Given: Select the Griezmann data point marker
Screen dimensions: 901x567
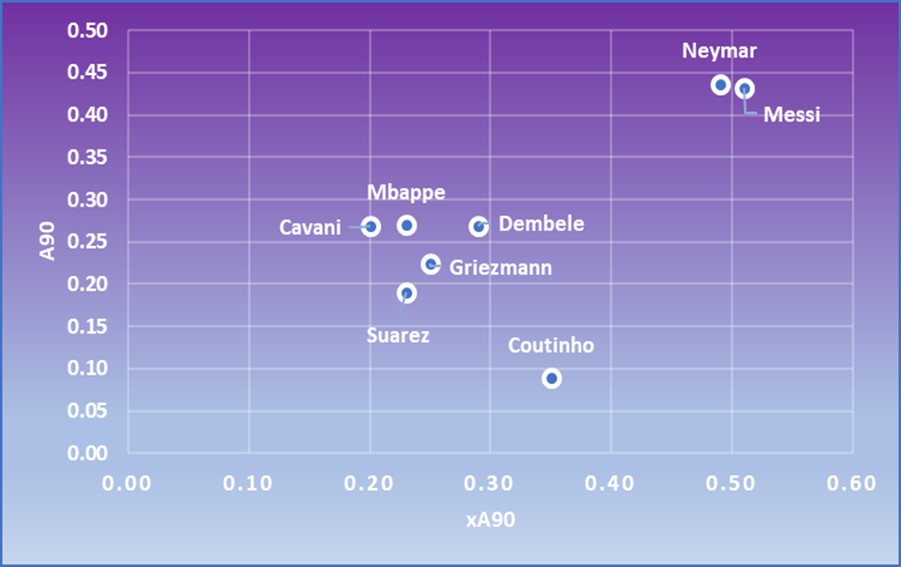Looking at the screenshot, I should (x=431, y=264).
